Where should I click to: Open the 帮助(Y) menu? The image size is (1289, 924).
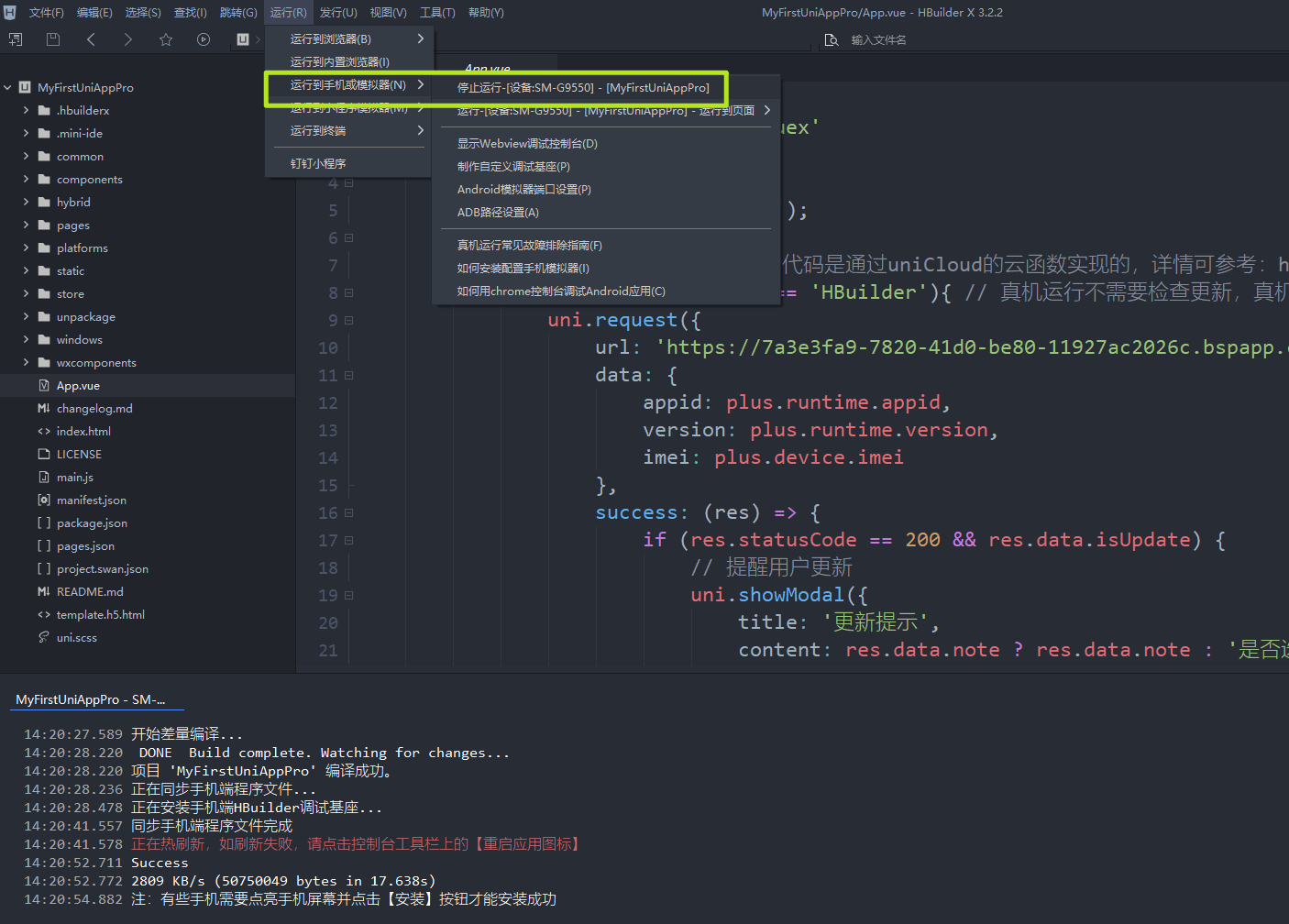tap(486, 13)
